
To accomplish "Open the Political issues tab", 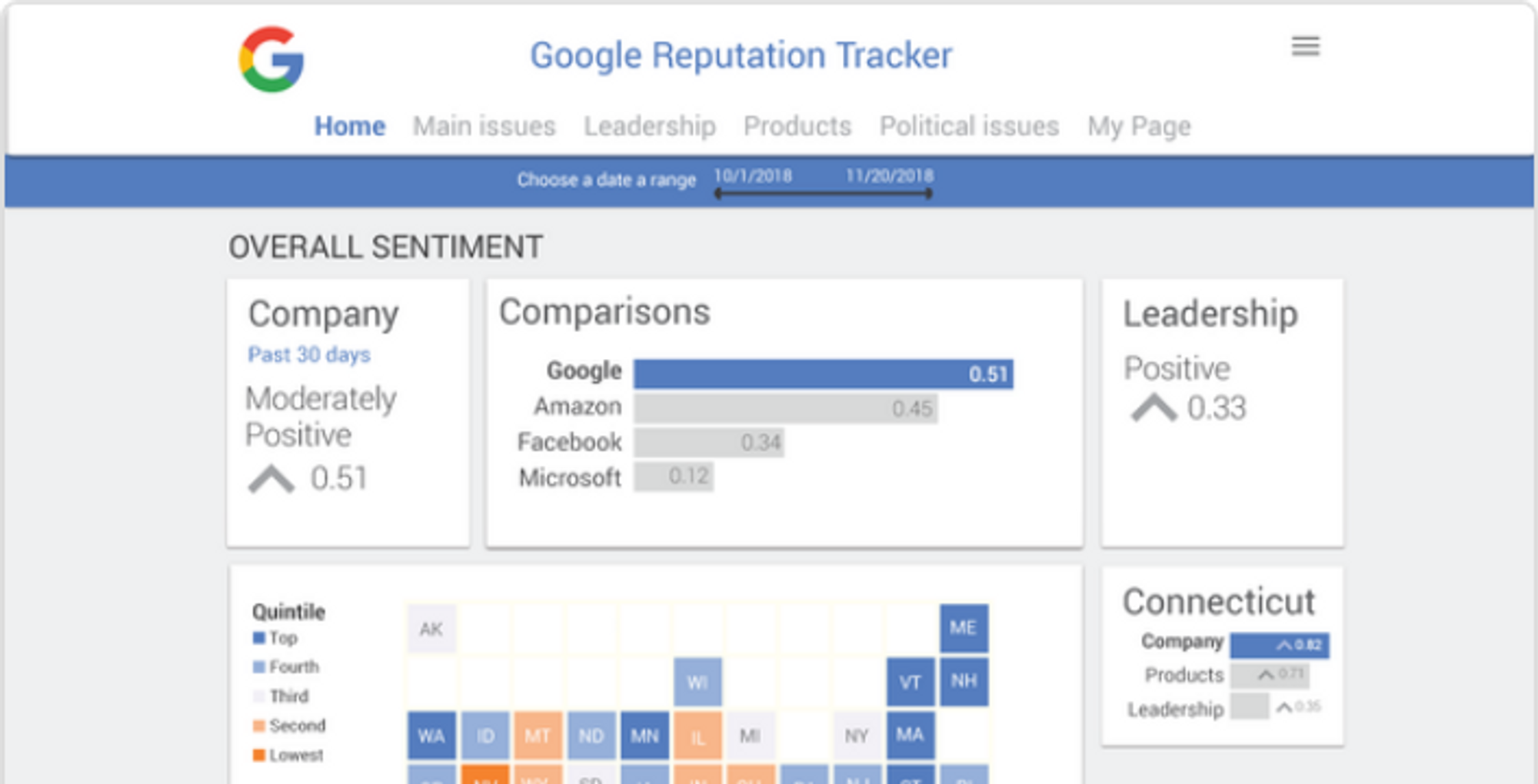I will (x=969, y=126).
